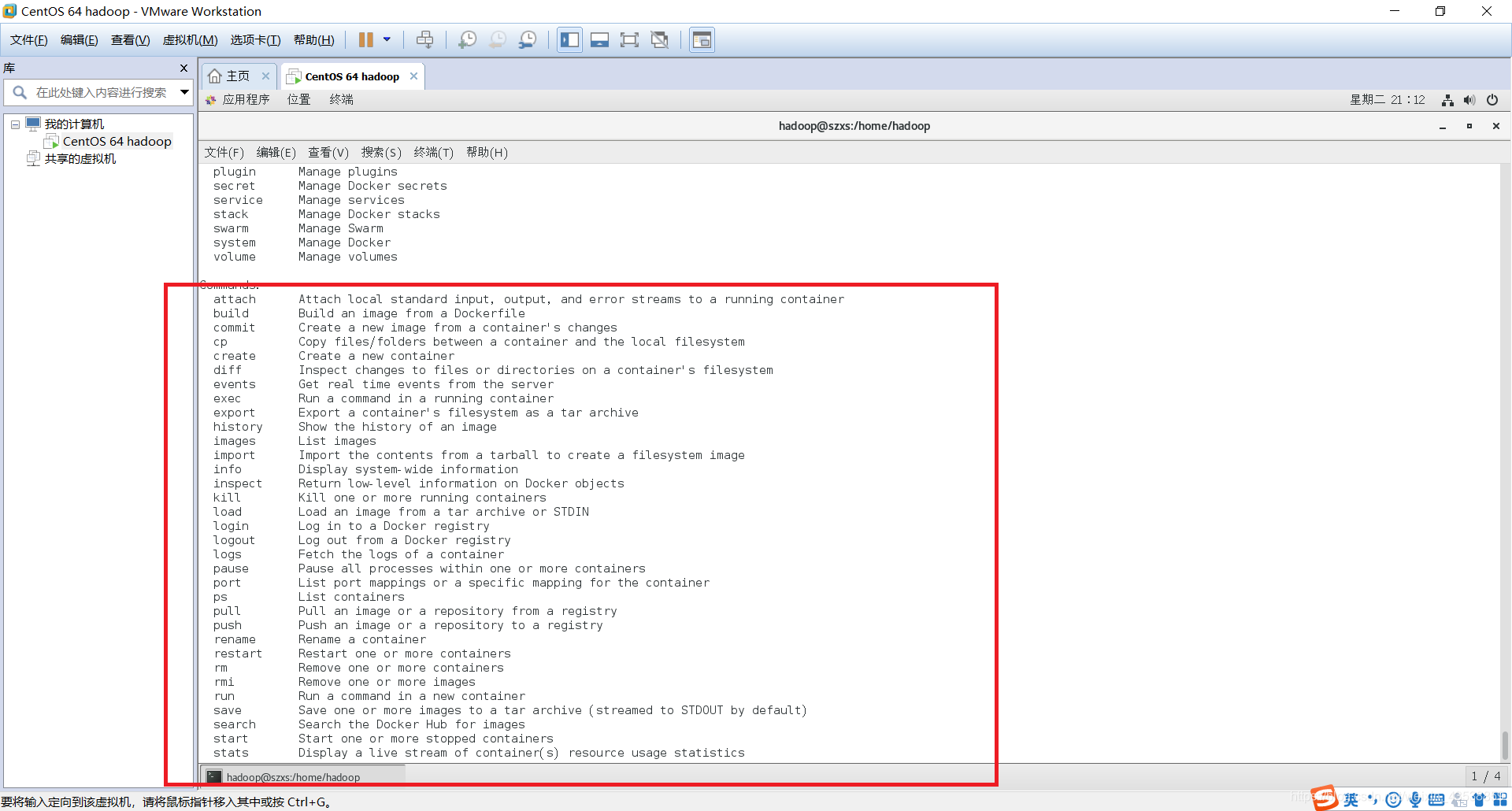The image size is (1512, 811).
Task: Open terminal 文件(F) menu
Action: [224, 153]
